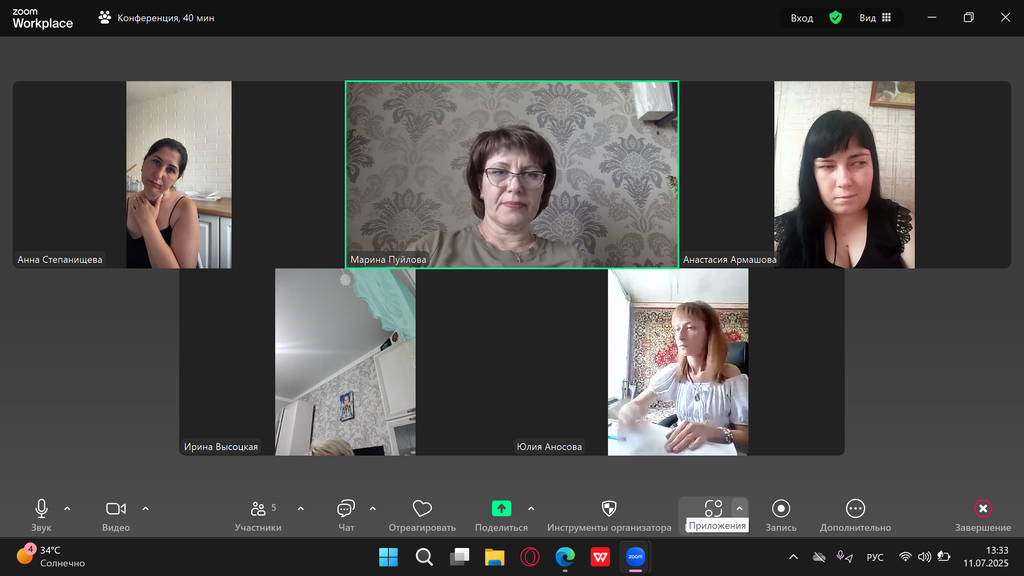Click green Поделиться share screen icon
1024x576 pixels.
coord(501,509)
